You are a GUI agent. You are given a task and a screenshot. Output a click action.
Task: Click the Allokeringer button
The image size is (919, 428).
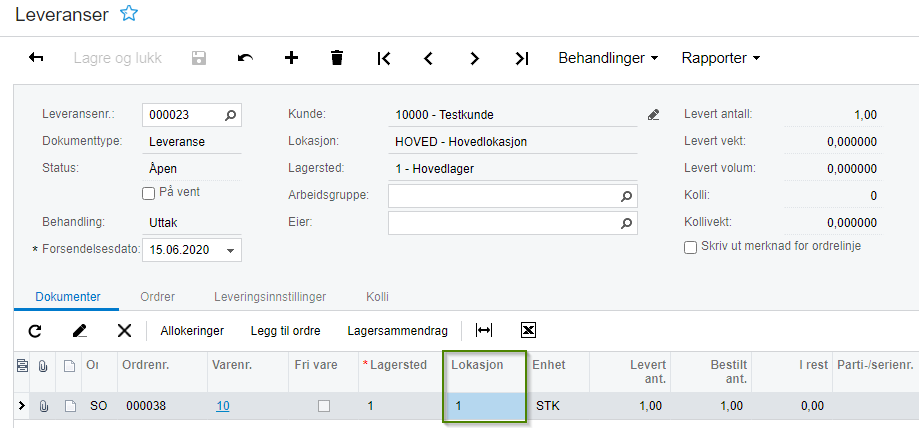pos(192,330)
